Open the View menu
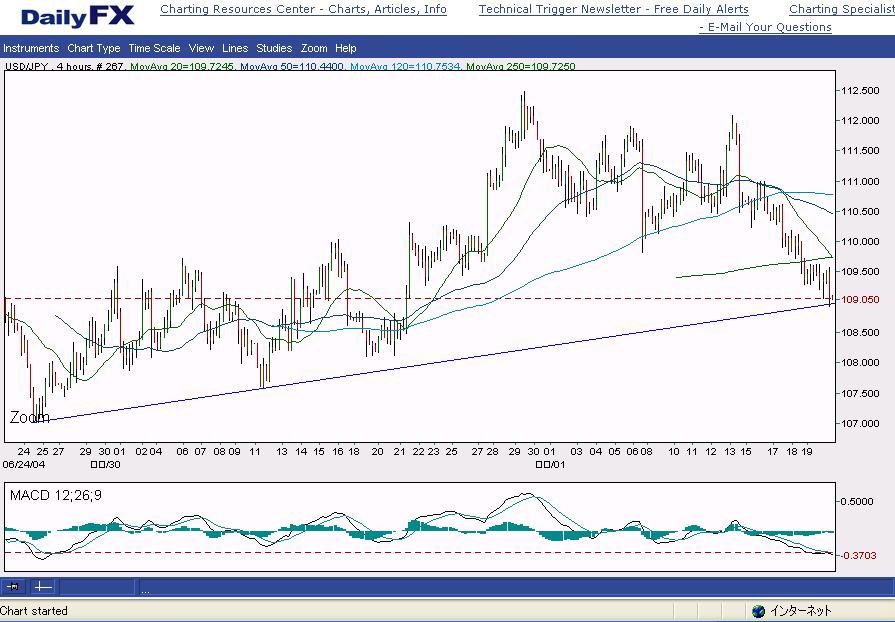The height and width of the screenshot is (622, 895). tap(201, 48)
